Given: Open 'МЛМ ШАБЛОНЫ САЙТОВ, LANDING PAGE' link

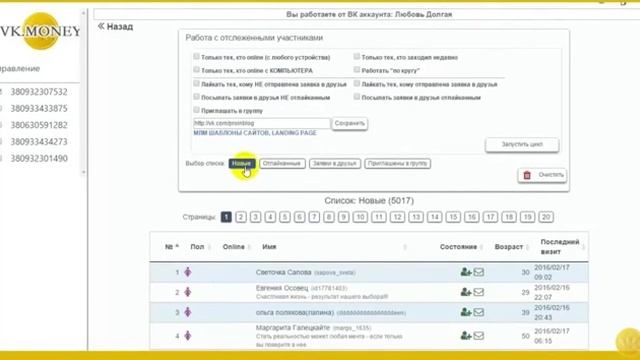Looking at the screenshot, I should (255, 133).
